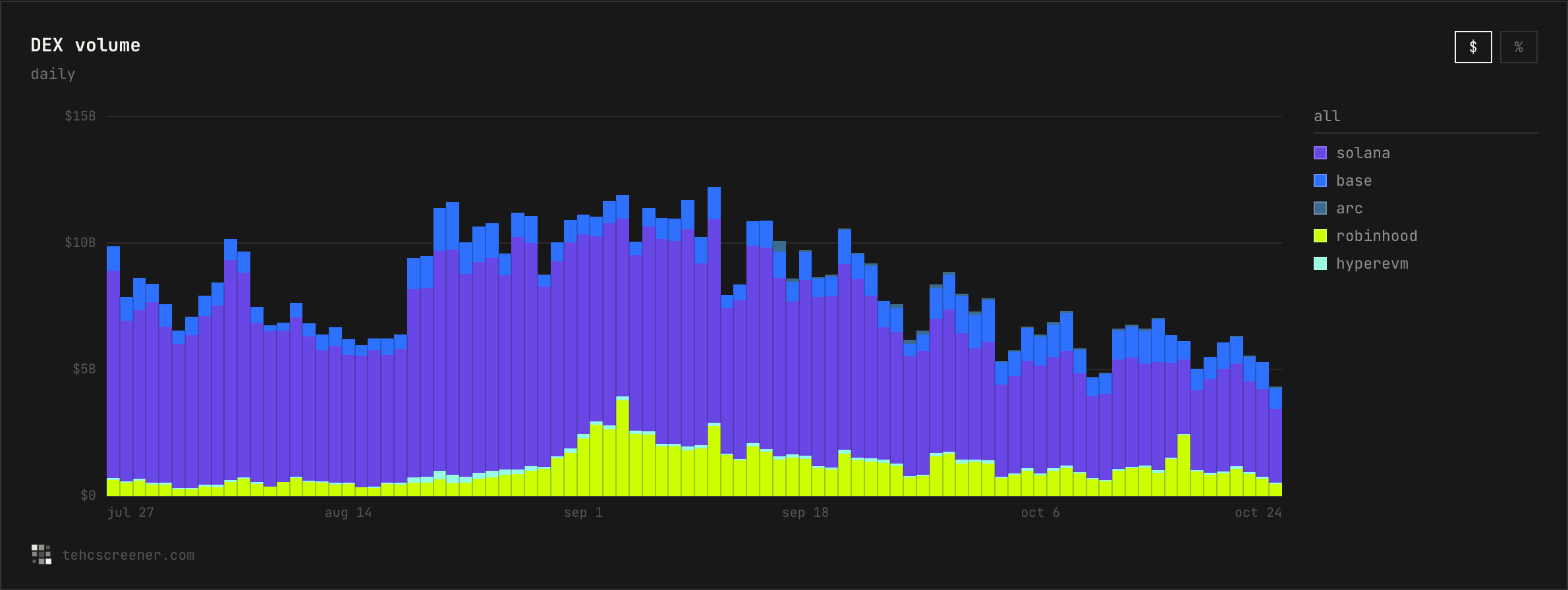Click the tehcscreener logo icon
Screen dimensions: 1568x590
[41, 554]
